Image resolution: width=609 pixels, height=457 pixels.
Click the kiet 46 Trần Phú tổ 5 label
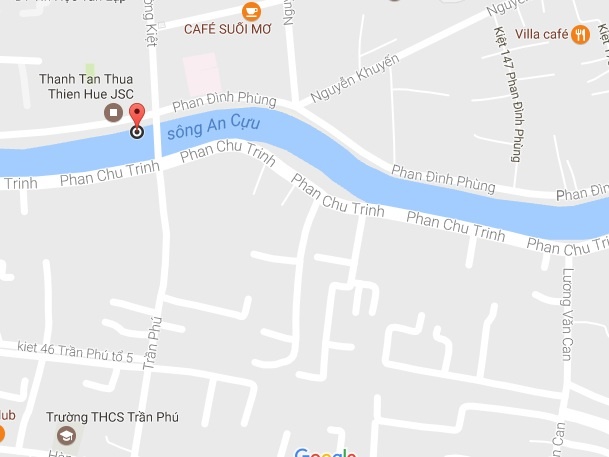click(x=75, y=352)
